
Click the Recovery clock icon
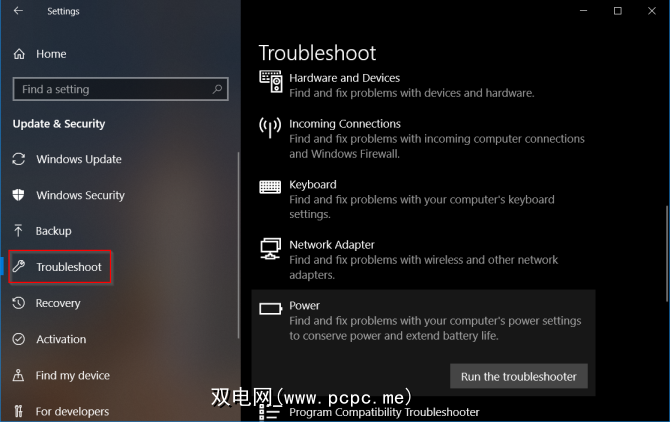click(x=18, y=303)
